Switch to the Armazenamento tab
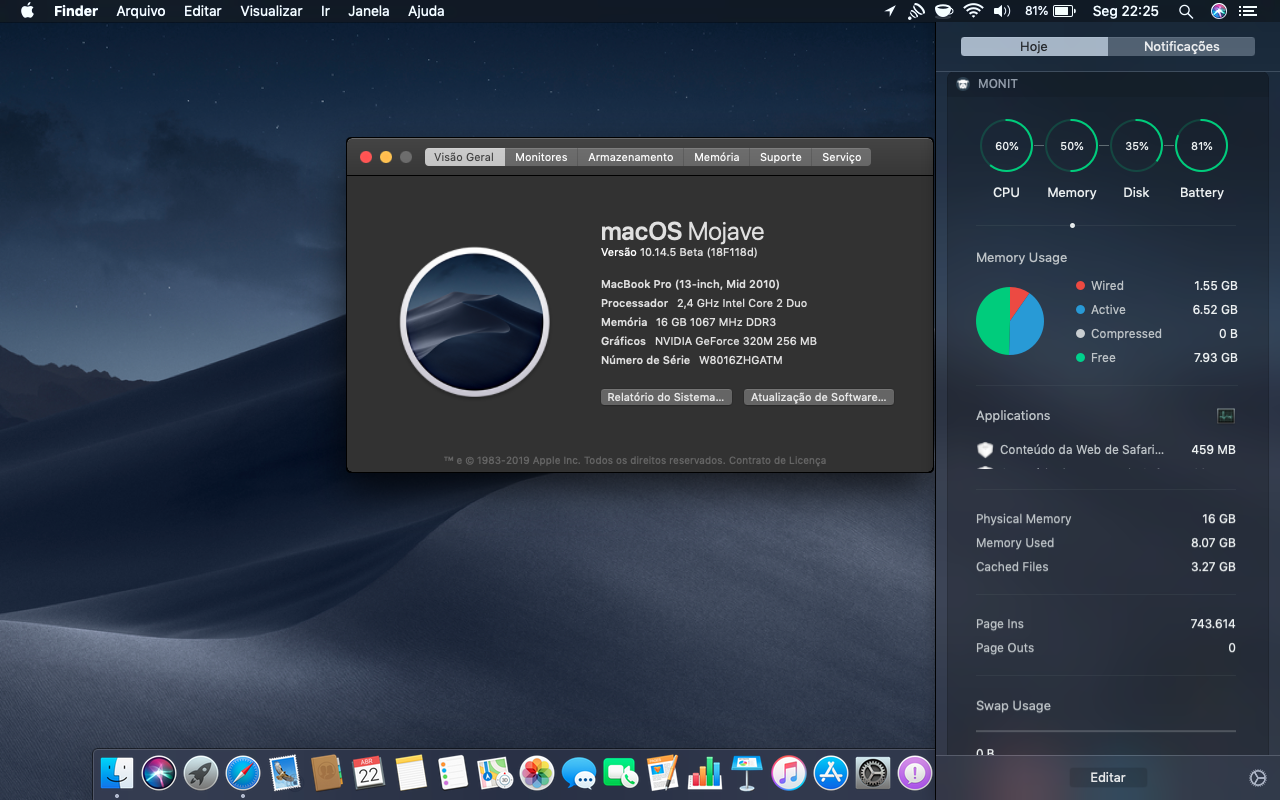 (630, 157)
